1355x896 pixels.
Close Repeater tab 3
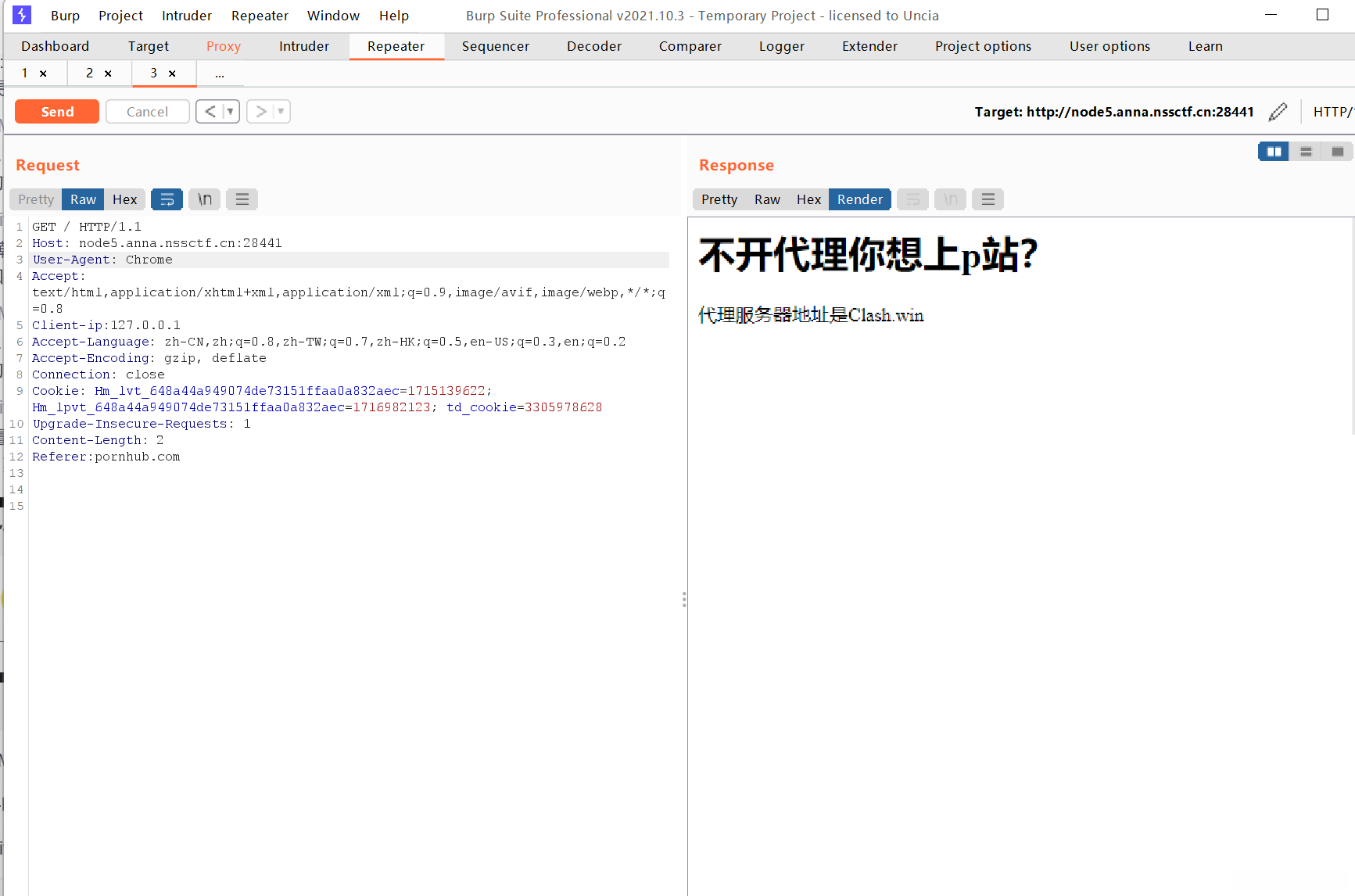pos(172,73)
